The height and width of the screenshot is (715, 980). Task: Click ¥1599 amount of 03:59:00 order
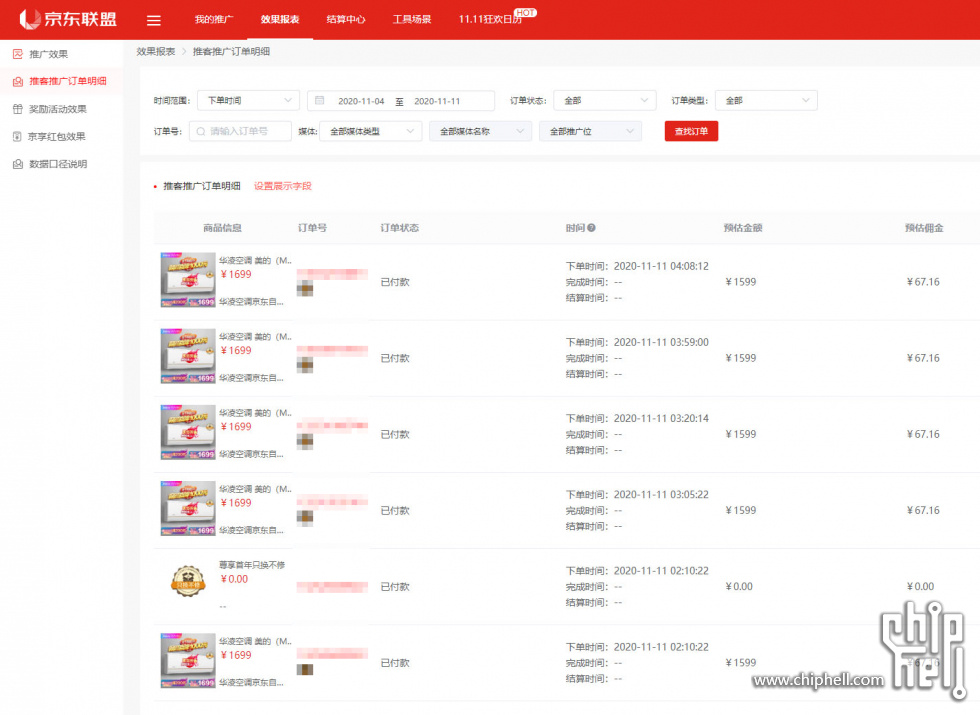[x=741, y=358]
